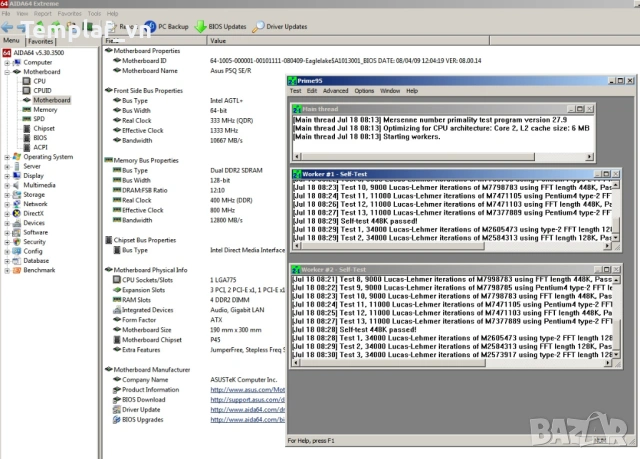Click Devices node icon in tree
640x459 pixels.
[17, 223]
